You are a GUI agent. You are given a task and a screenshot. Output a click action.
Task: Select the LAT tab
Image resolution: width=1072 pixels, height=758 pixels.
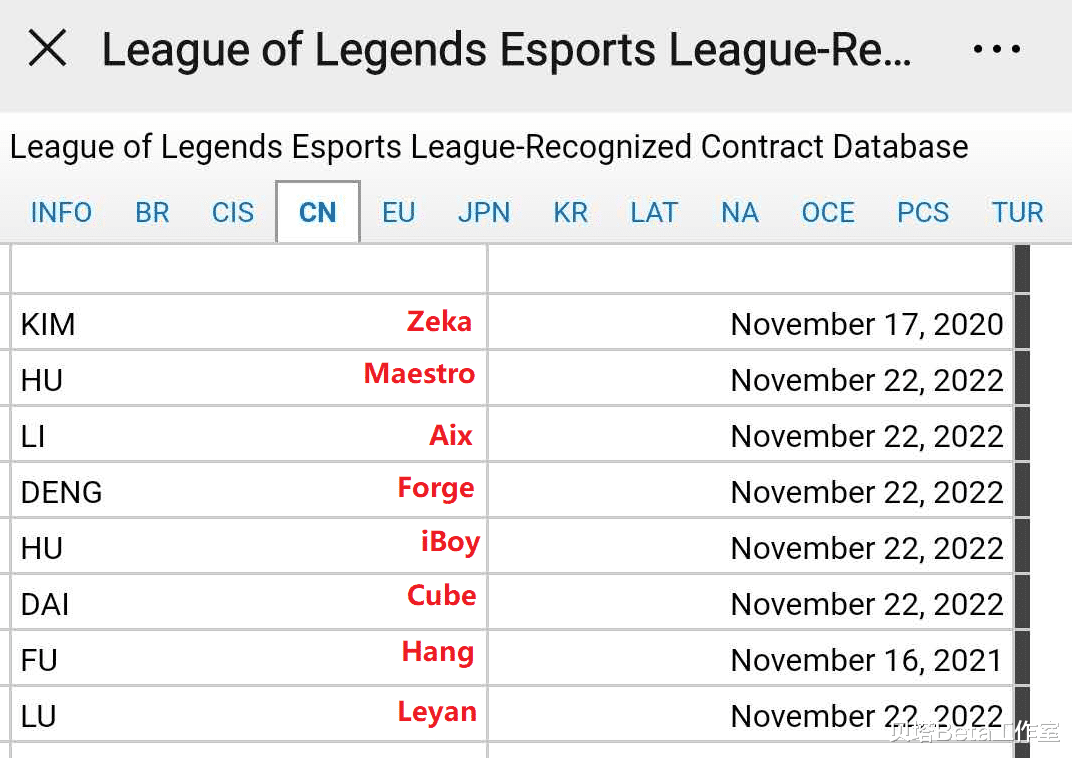click(x=654, y=213)
